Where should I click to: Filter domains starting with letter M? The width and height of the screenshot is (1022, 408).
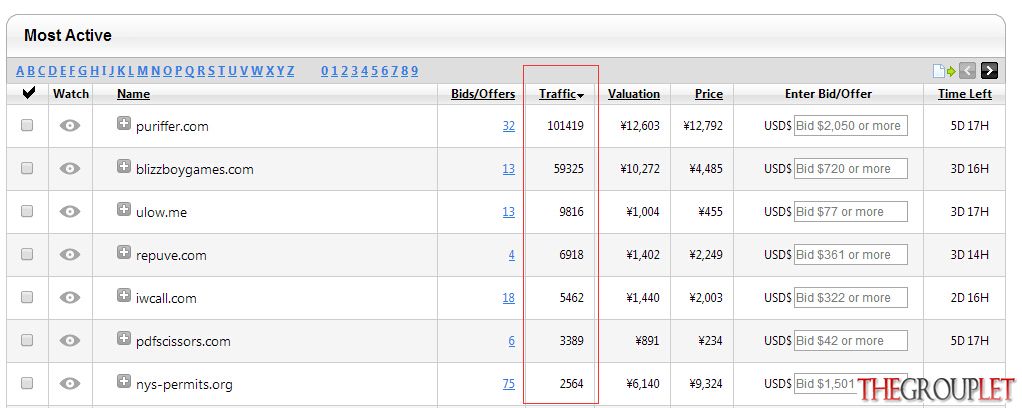143,70
